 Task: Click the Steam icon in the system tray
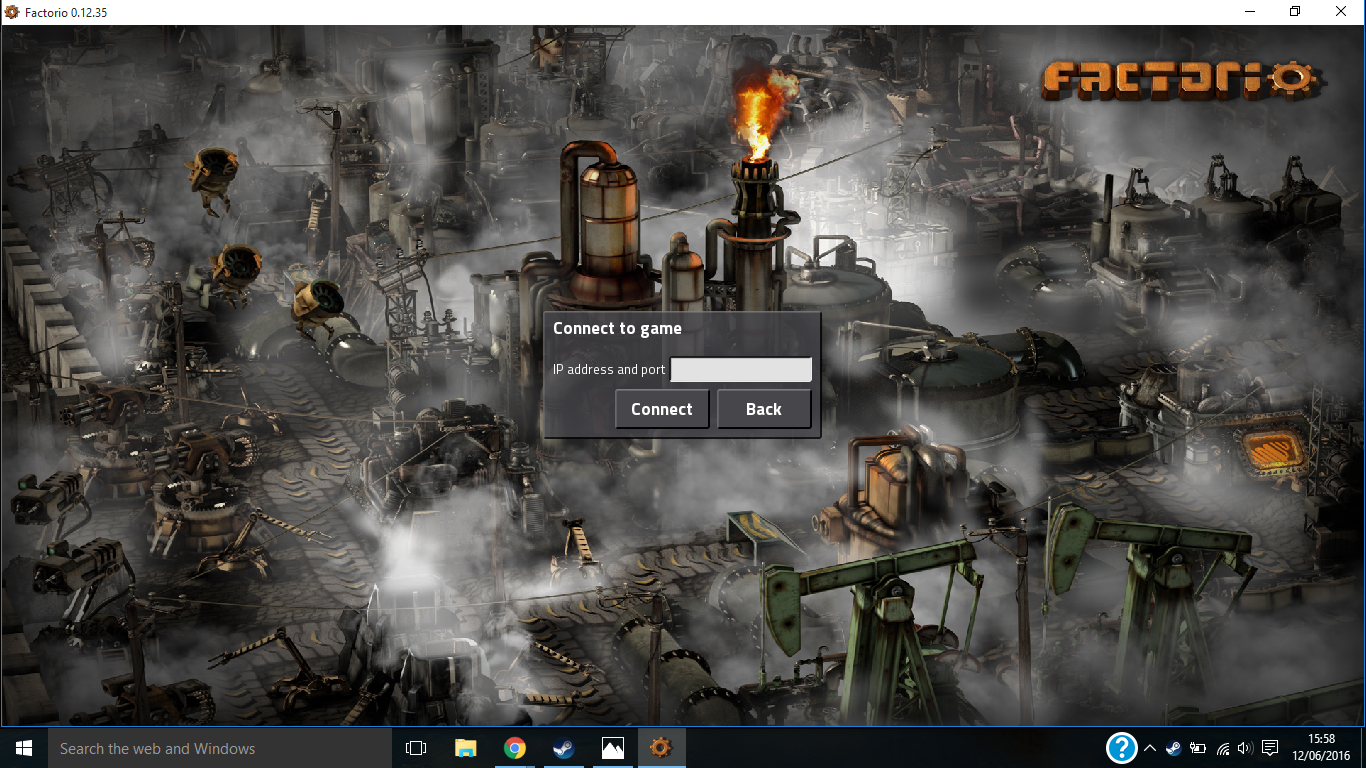[1173, 748]
